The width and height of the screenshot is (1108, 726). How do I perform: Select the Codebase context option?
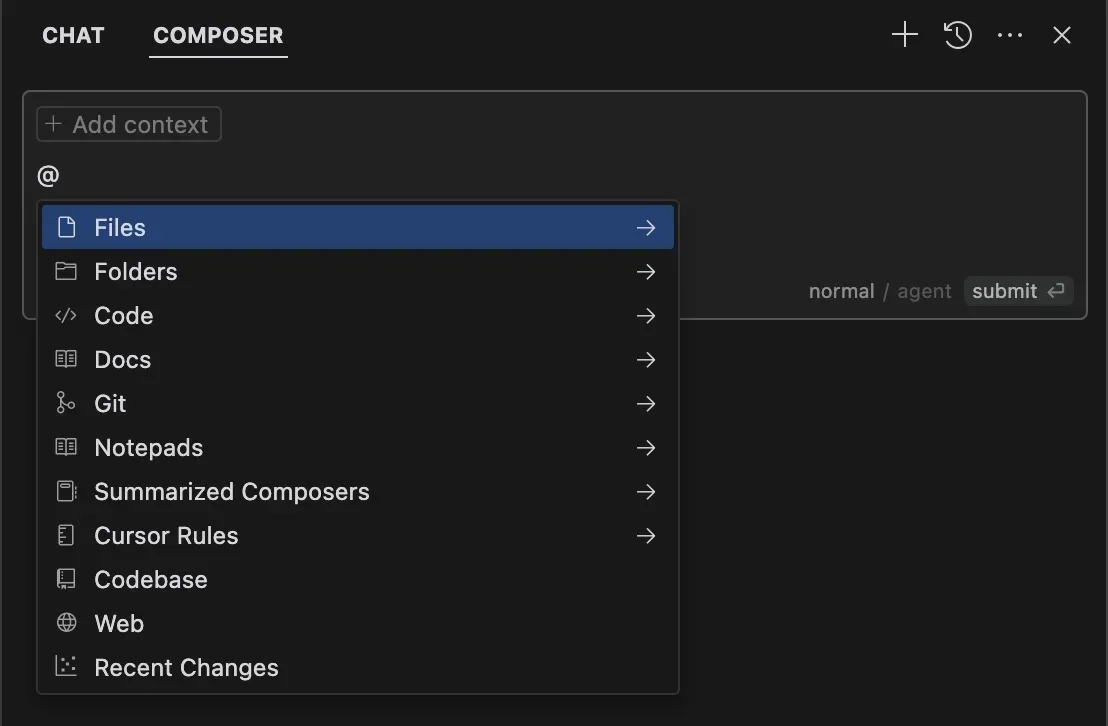coord(150,579)
